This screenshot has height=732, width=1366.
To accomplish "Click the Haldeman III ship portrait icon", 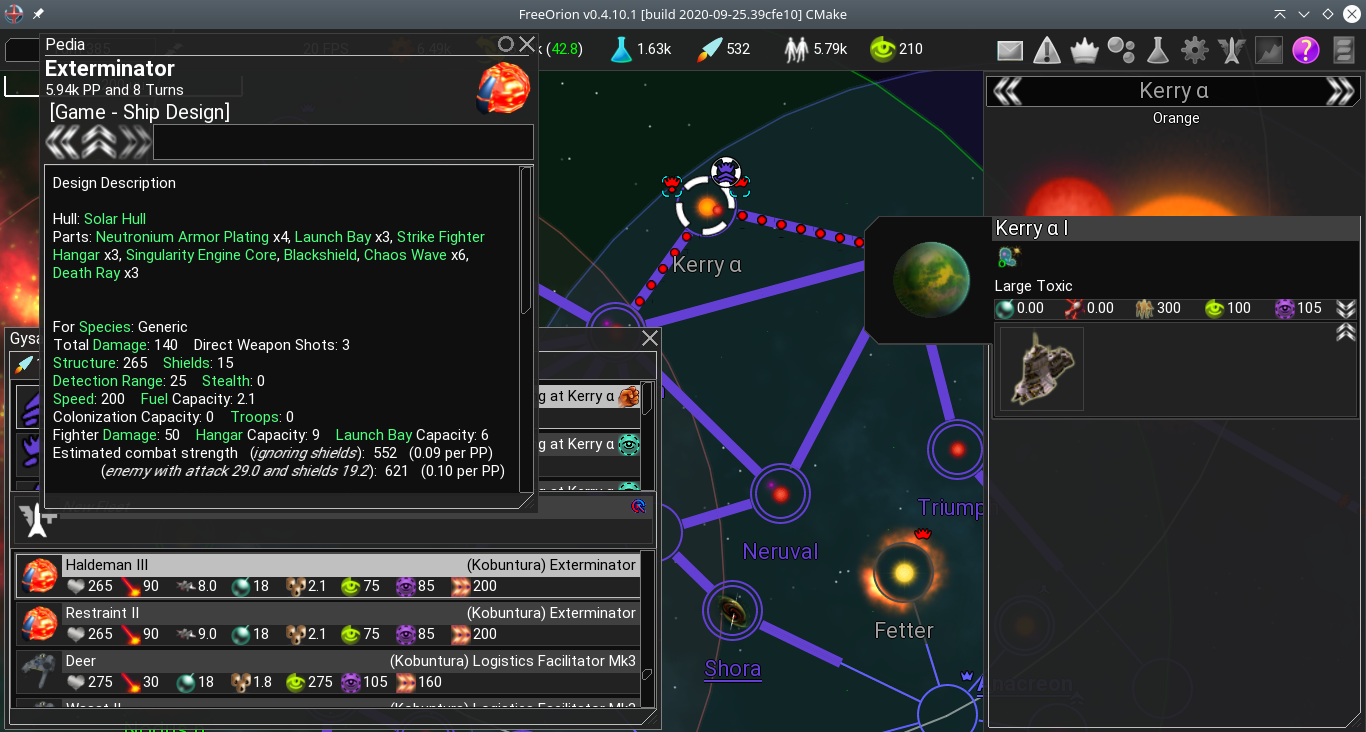I will tap(39, 574).
